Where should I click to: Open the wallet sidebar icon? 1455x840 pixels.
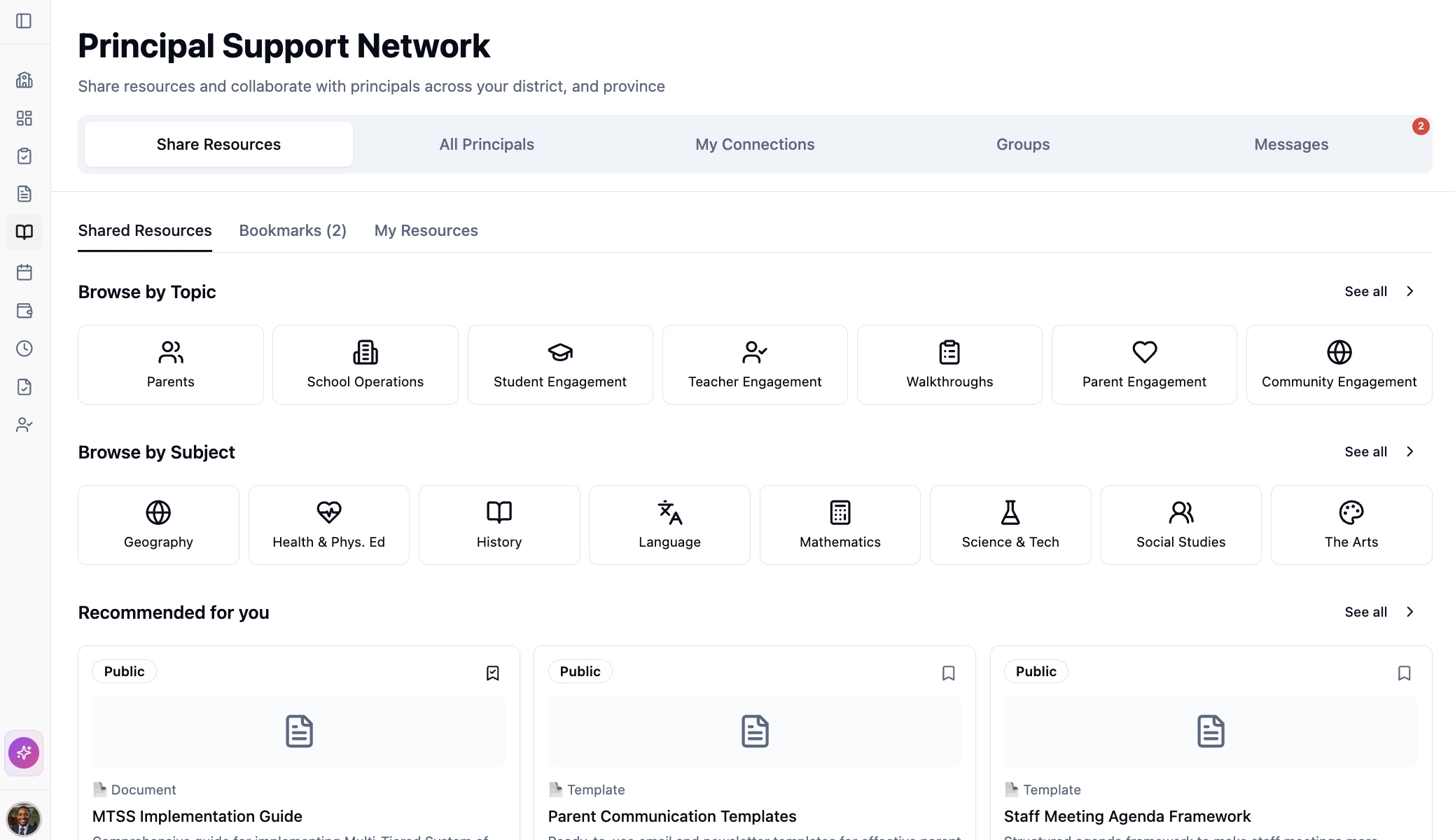(x=25, y=310)
